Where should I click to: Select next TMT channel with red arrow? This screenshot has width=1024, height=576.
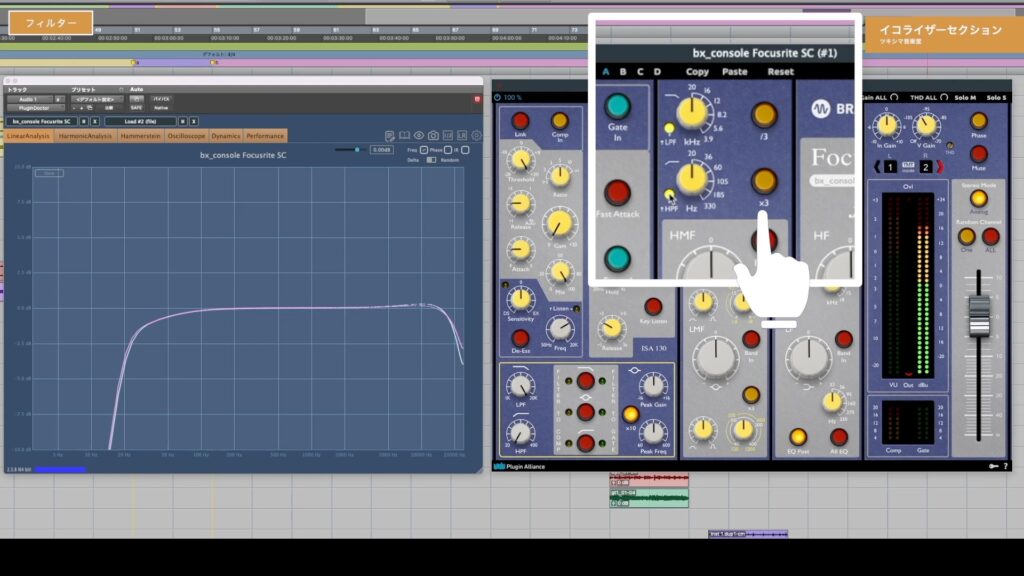940,167
